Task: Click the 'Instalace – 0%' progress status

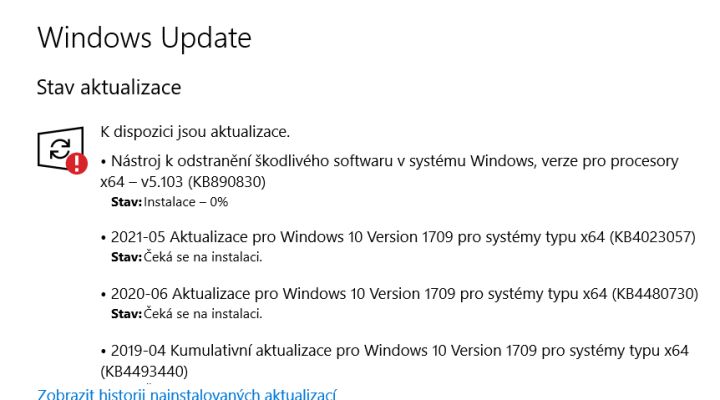Action: [186, 202]
